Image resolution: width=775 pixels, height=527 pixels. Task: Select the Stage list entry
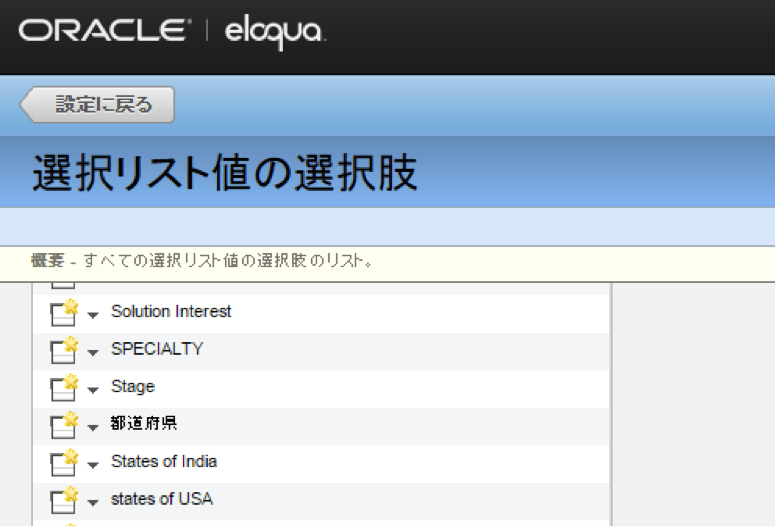(x=133, y=387)
